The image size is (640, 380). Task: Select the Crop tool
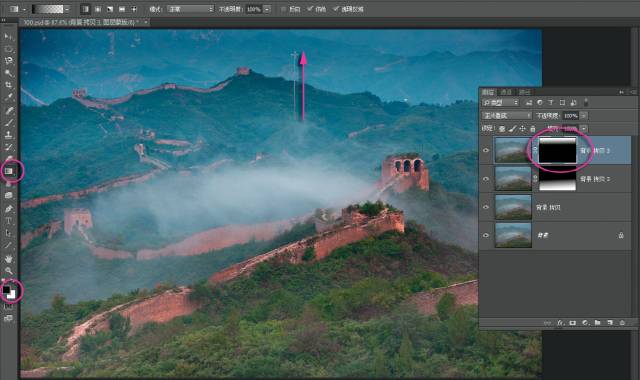coord(8,85)
